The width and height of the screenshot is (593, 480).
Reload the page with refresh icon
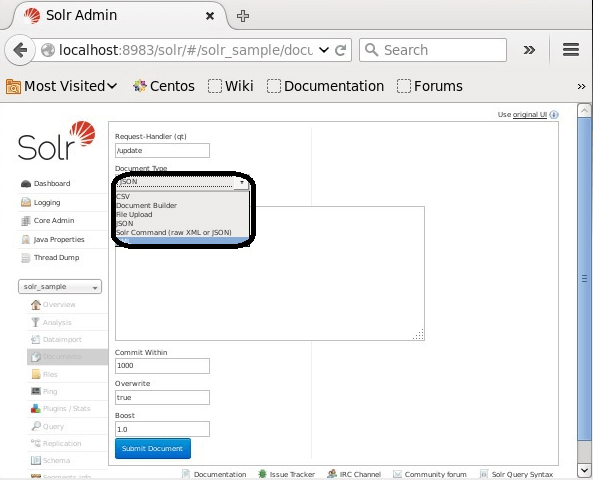pos(341,50)
